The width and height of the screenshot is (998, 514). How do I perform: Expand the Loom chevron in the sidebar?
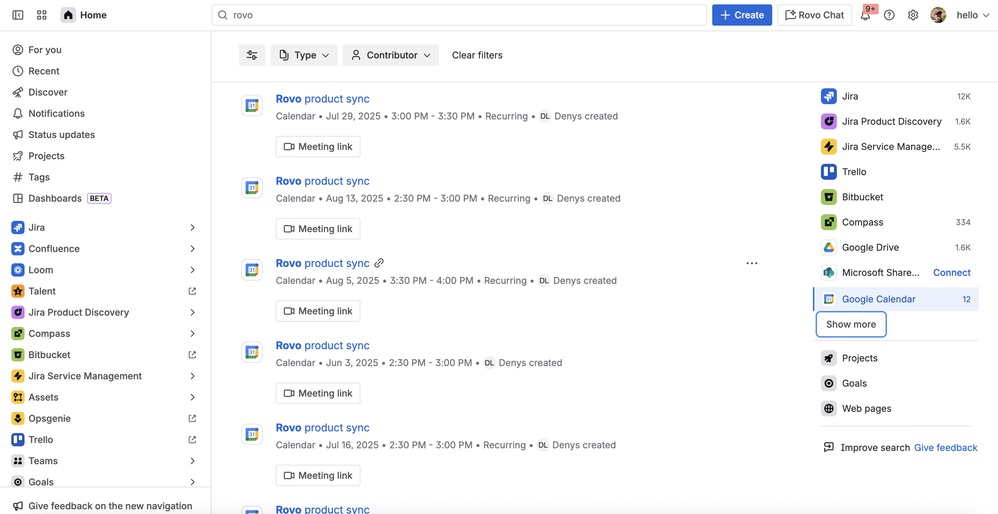[192, 270]
